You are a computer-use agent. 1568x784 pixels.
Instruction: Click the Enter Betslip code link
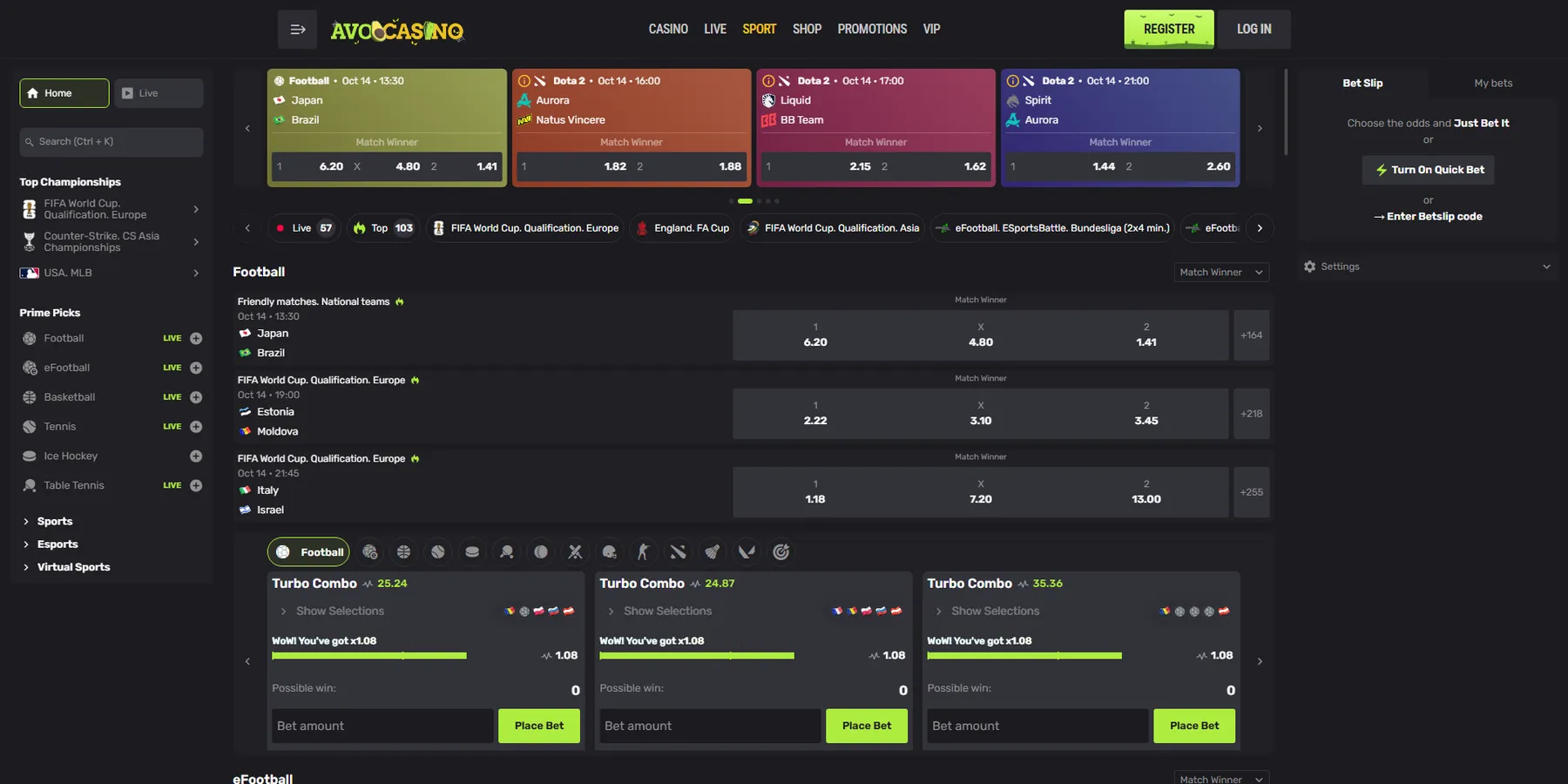1428,217
